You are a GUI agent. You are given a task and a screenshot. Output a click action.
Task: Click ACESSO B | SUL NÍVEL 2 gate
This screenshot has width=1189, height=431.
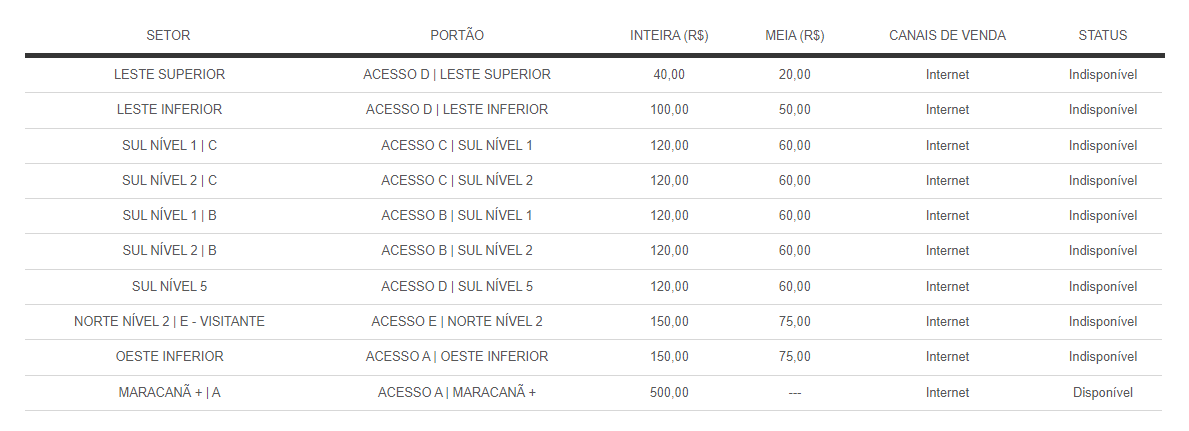click(456, 250)
